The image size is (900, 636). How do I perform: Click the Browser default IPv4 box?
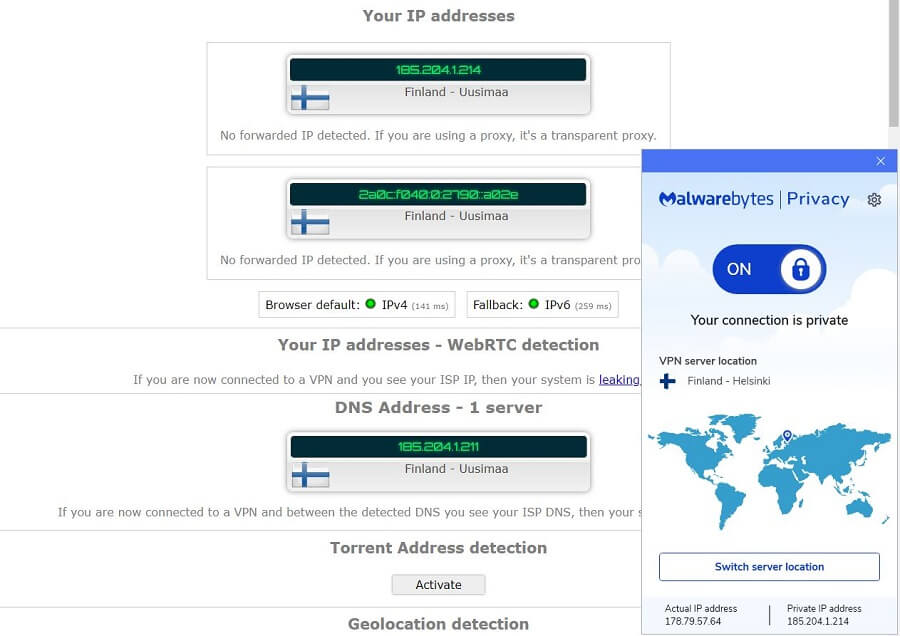pos(357,305)
